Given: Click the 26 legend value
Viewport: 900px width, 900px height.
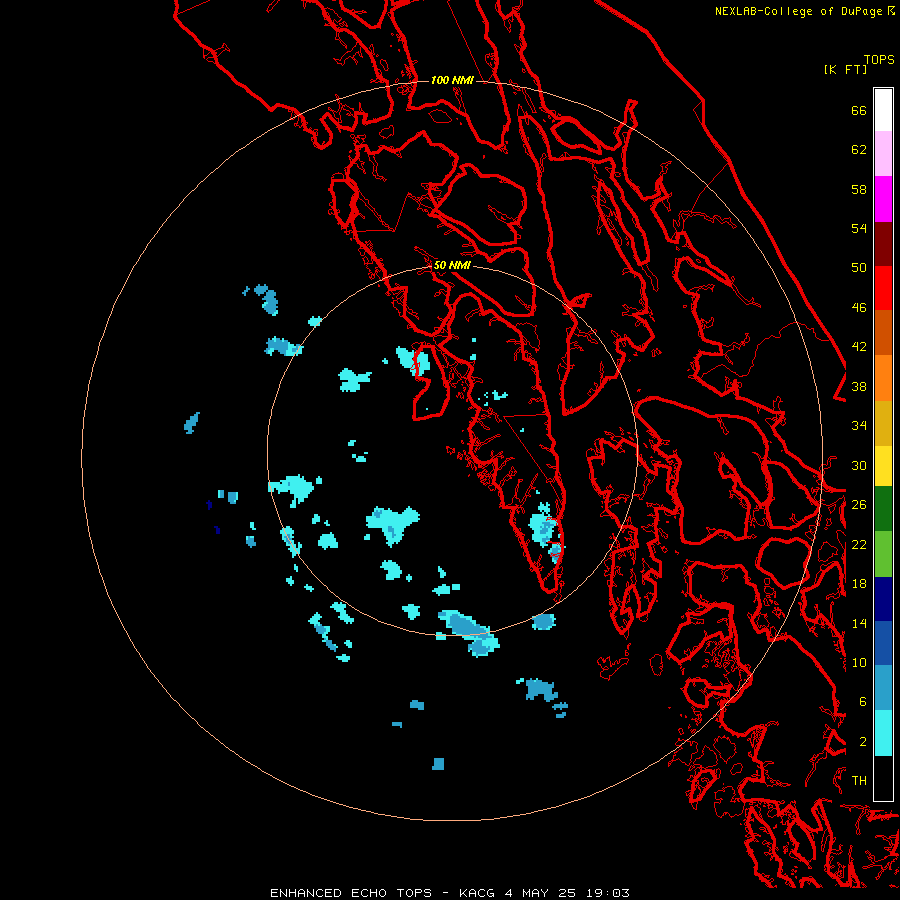Looking at the screenshot, I should [859, 505].
